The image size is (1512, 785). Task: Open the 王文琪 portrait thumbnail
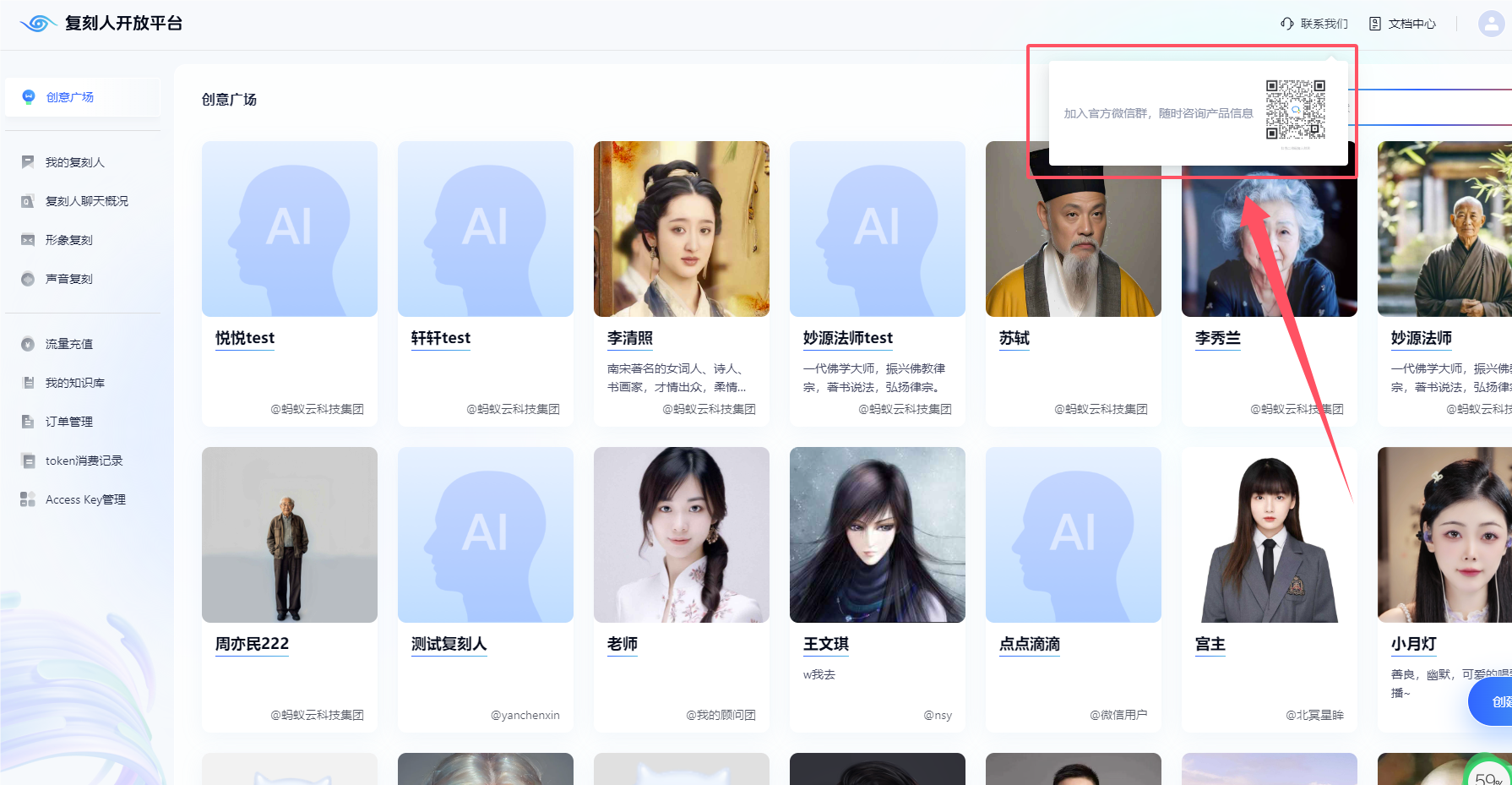878,535
